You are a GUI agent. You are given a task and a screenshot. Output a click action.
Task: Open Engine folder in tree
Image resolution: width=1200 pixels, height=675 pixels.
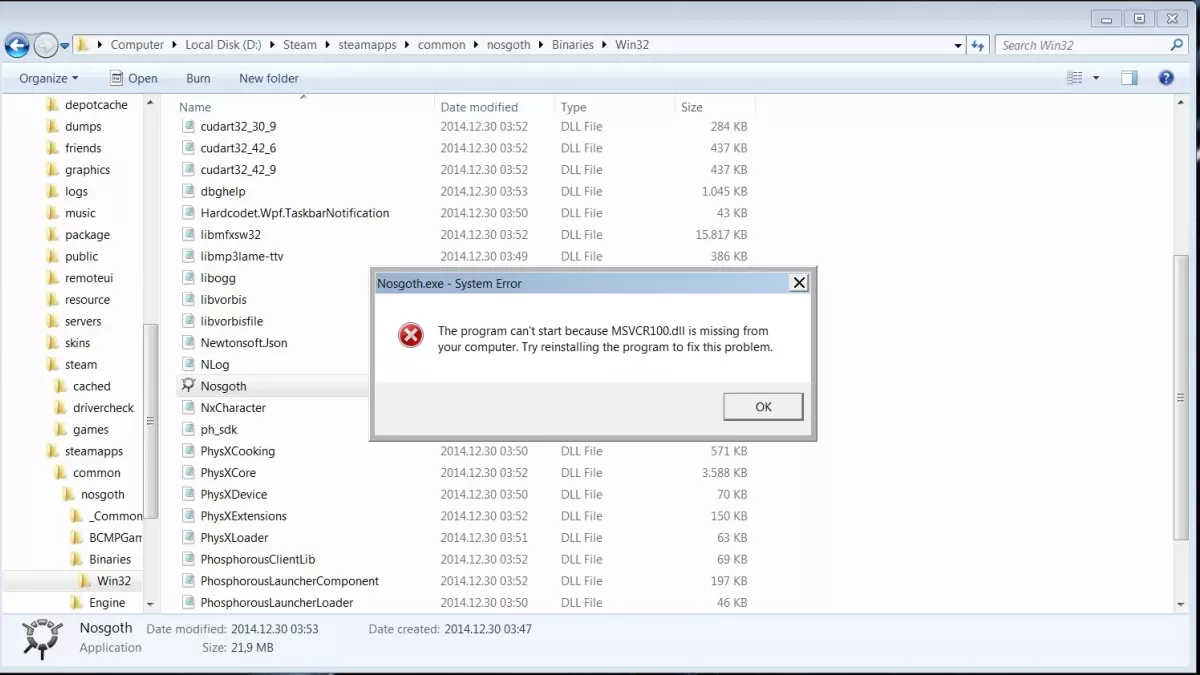107,603
